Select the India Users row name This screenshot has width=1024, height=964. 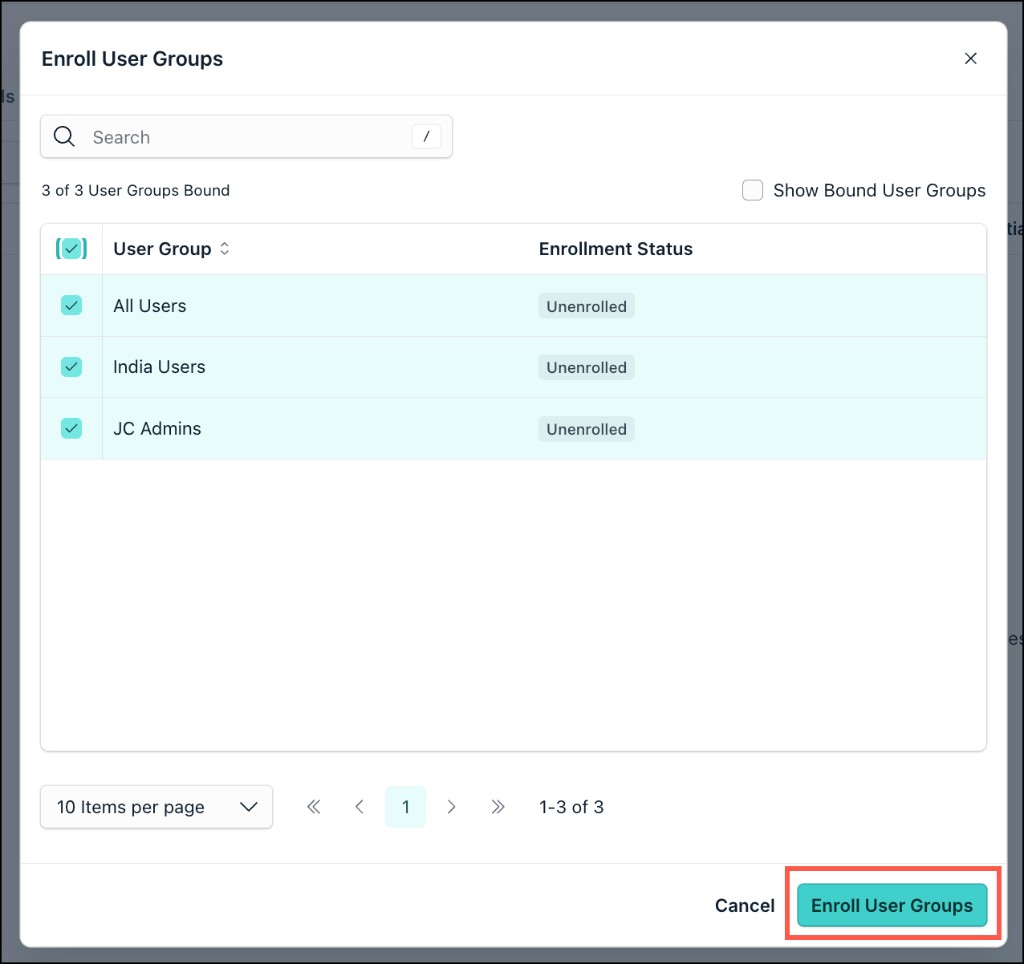(x=159, y=367)
